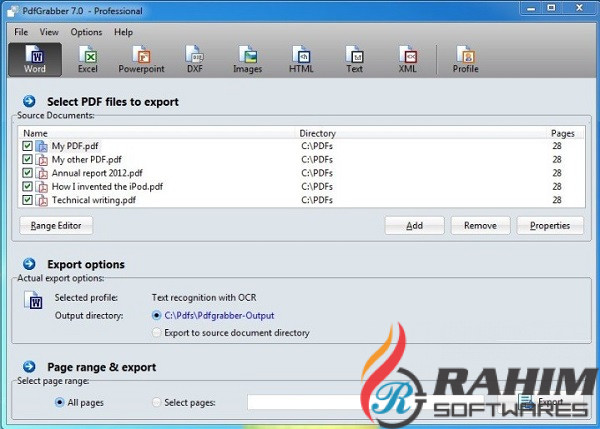Viewport: 600px width, 429px height.
Task: Open document Properties
Action: point(550,225)
